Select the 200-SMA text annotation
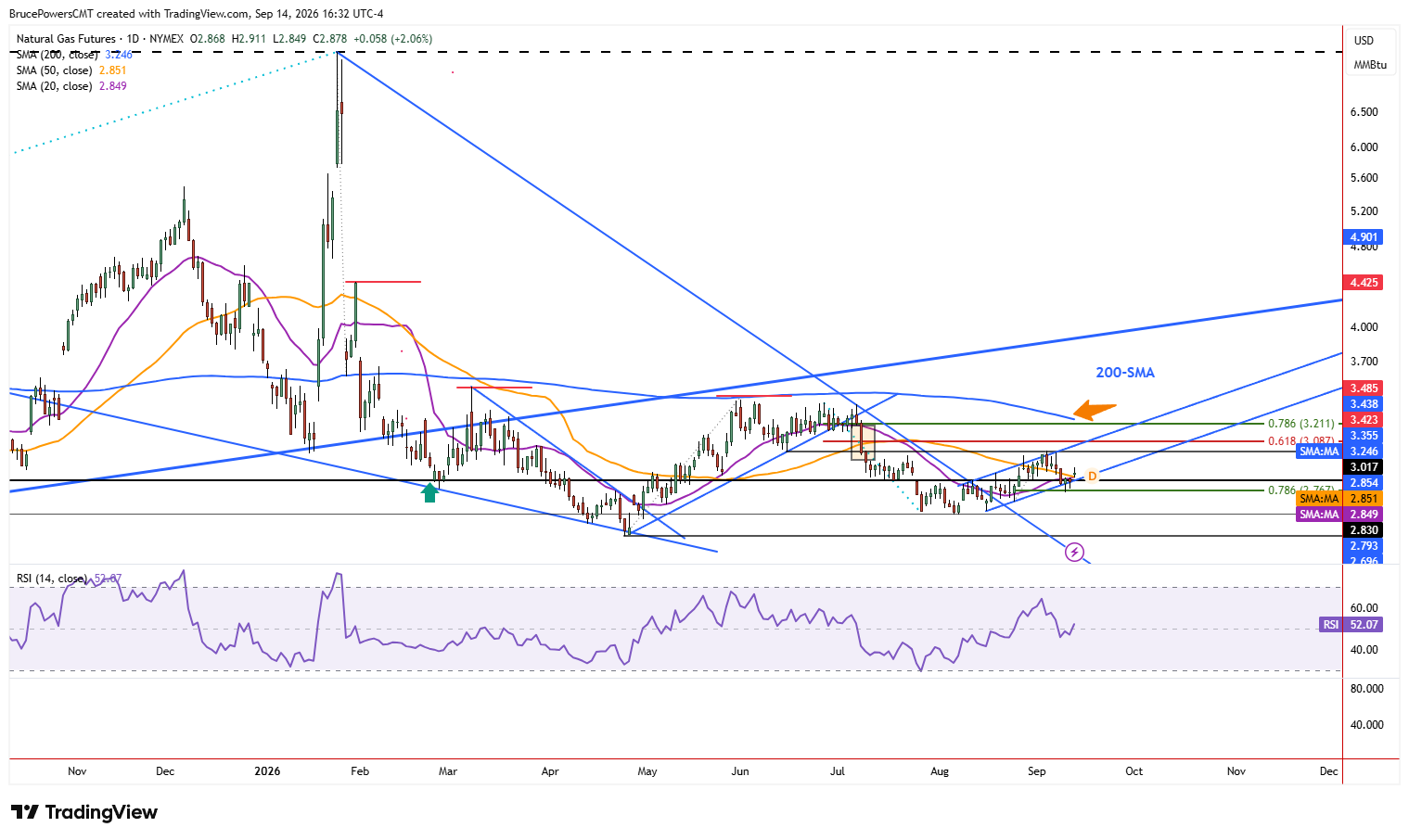This screenshot has width=1409, height=840. click(1125, 373)
